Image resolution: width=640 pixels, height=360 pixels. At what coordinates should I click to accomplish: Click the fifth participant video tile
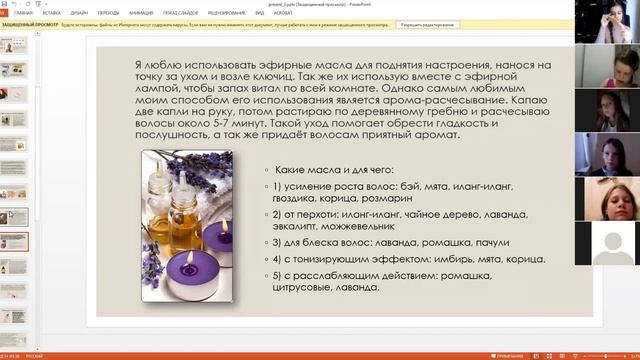click(x=607, y=199)
